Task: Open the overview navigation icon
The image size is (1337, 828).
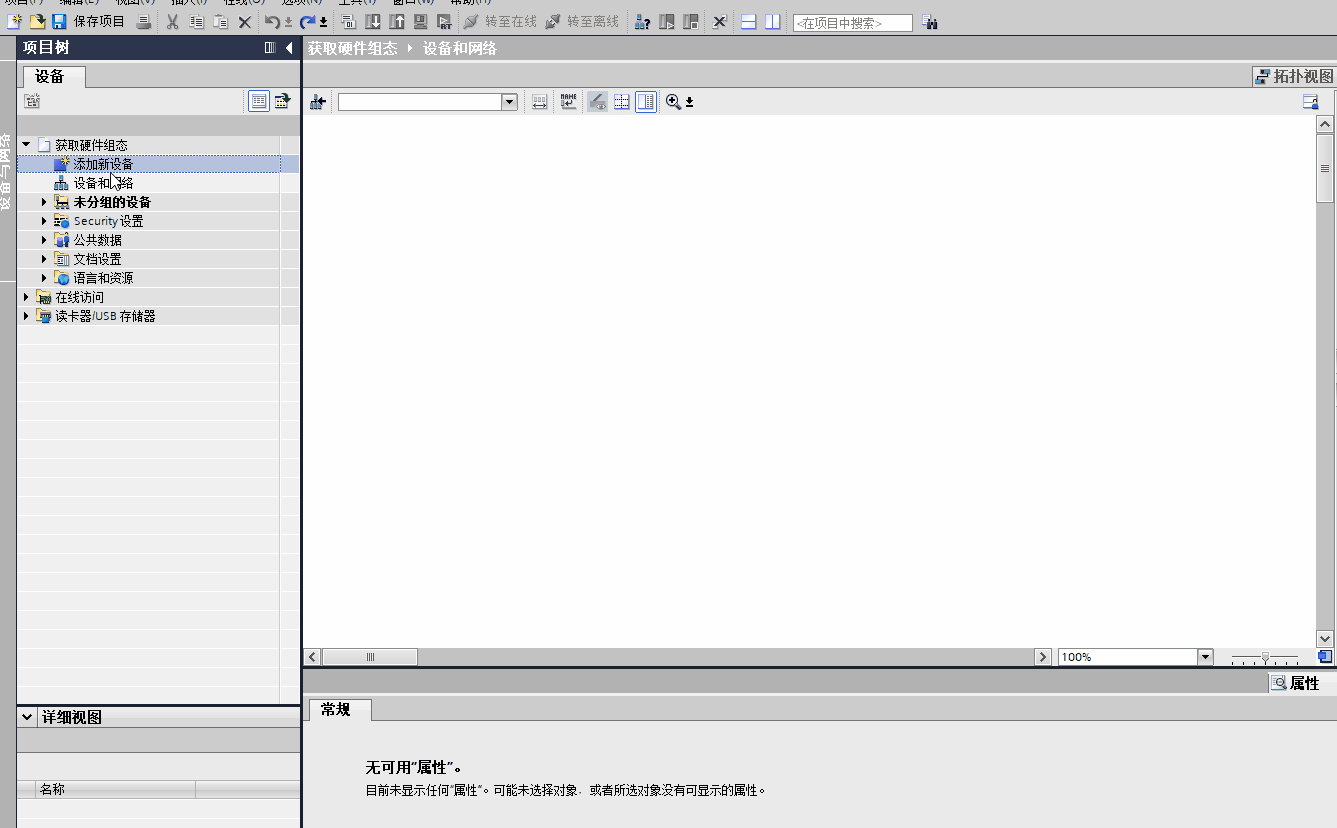Action: [1325, 657]
